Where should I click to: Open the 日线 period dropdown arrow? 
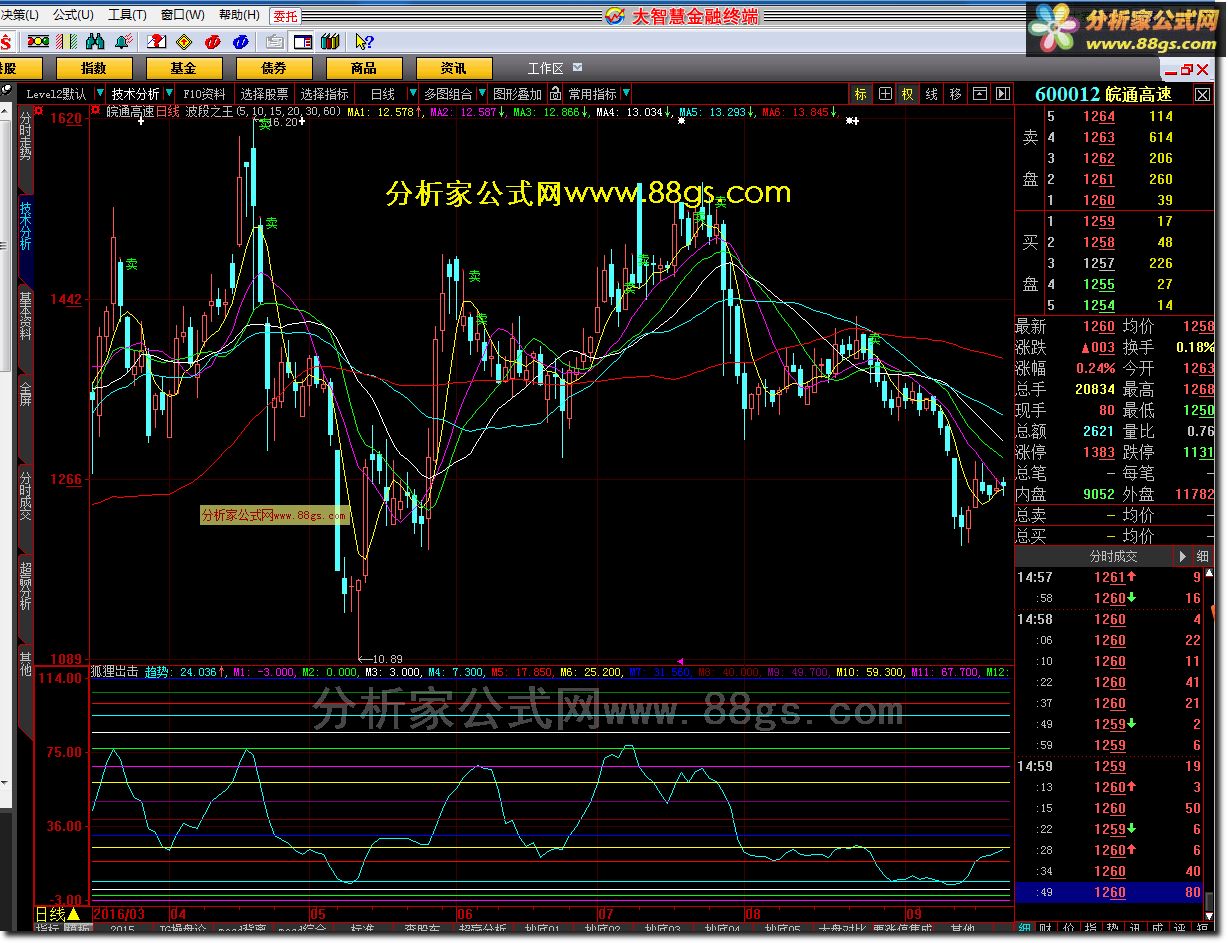click(412, 94)
